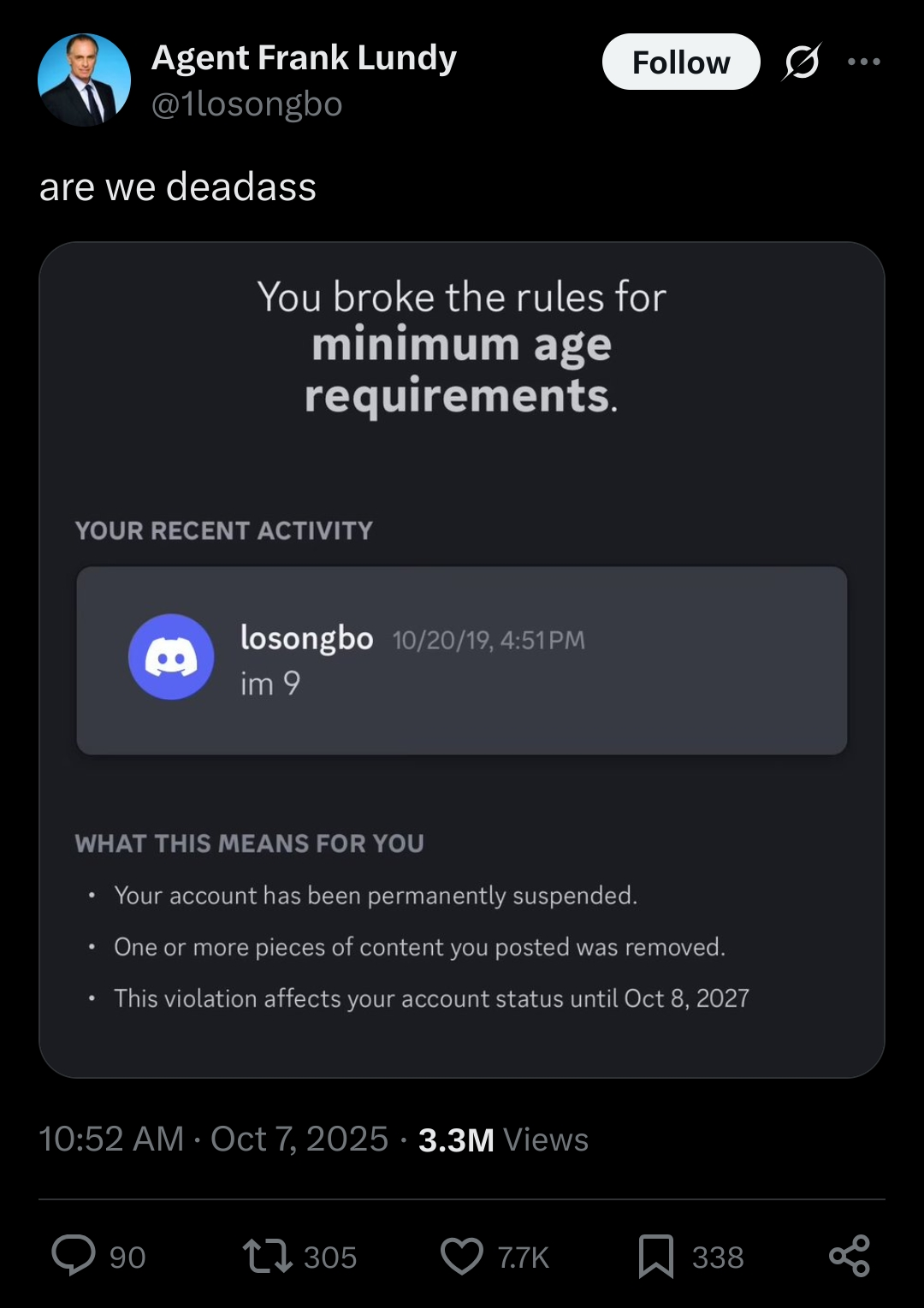Click the losongbo username in the screenshot
The height and width of the screenshot is (1308, 924).
(x=306, y=638)
